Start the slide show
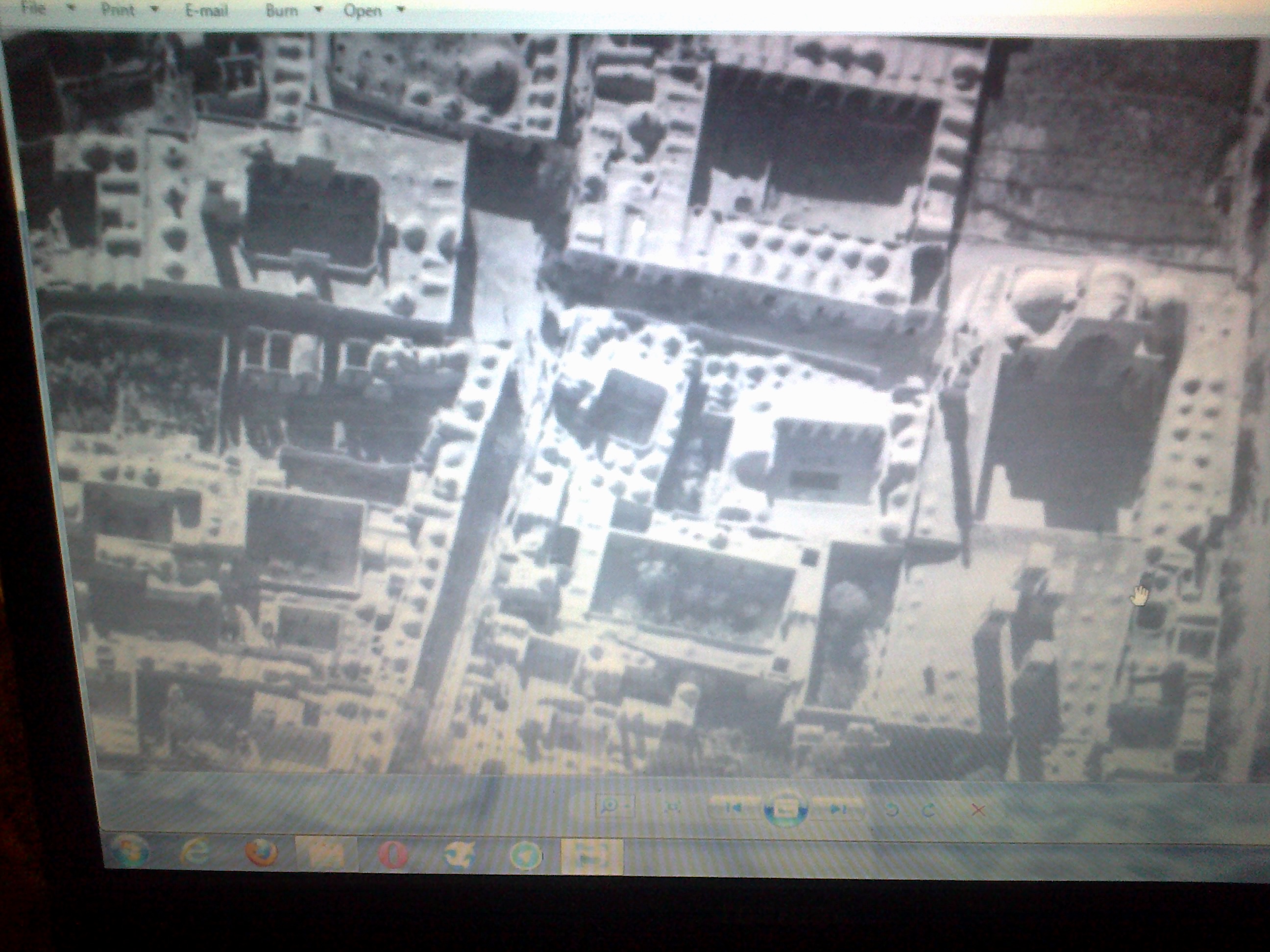This screenshot has height=952, width=1270. 785,809
